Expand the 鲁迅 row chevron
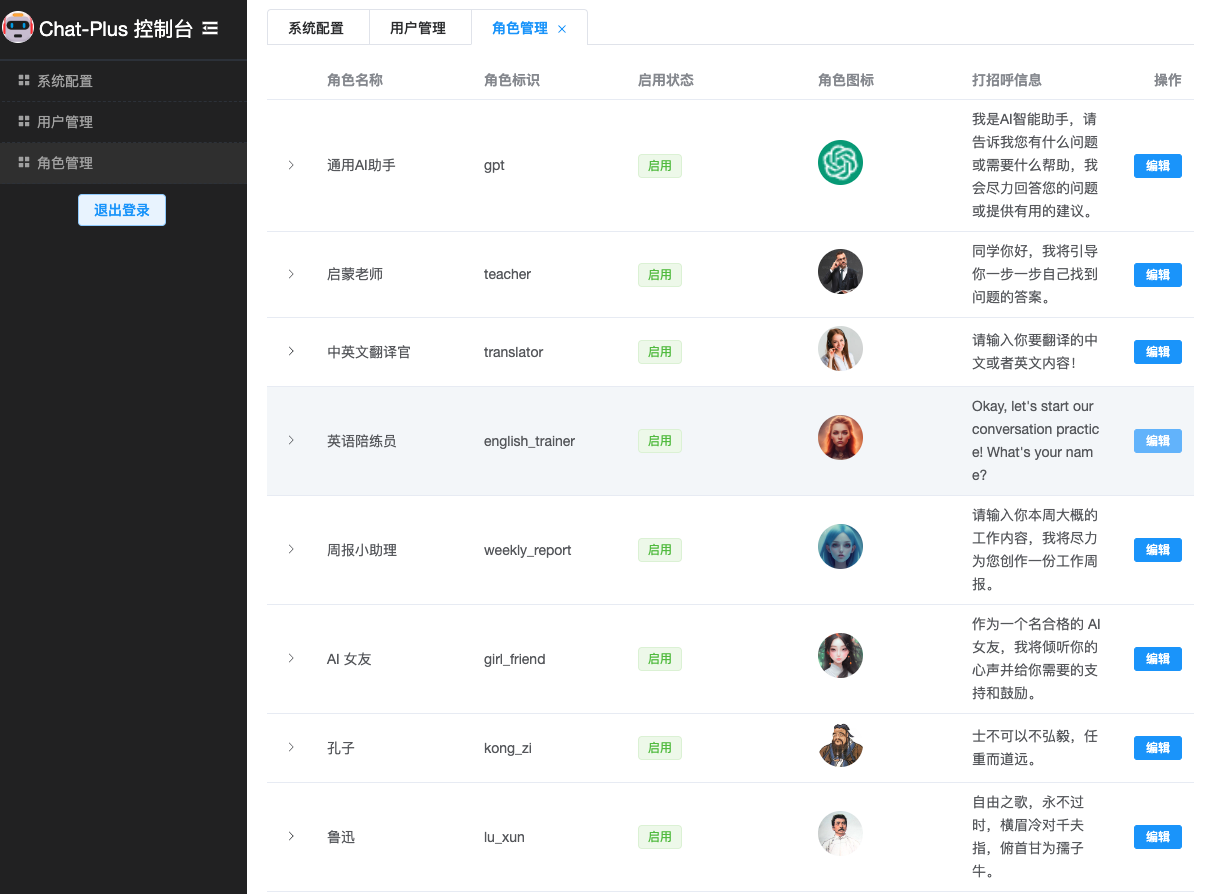Image resolution: width=1213 pixels, height=894 pixels. coord(291,836)
